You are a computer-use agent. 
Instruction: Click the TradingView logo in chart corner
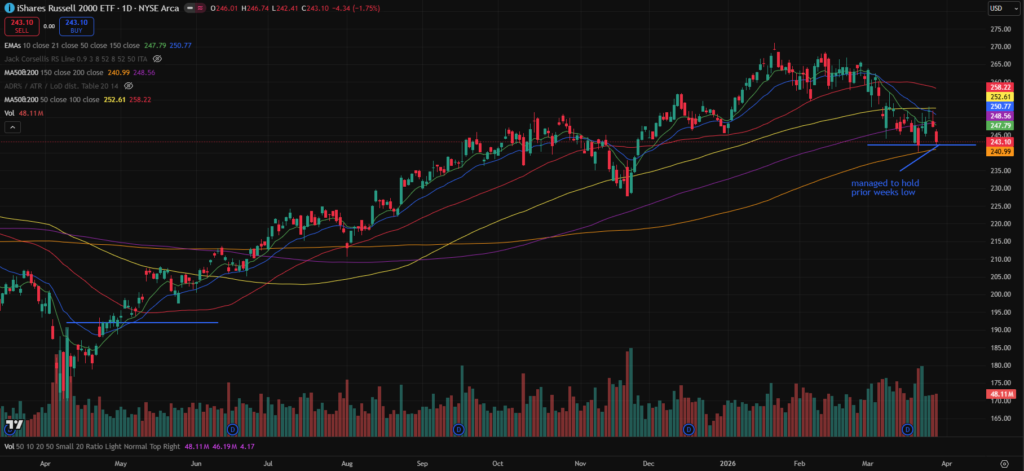pos(14,426)
